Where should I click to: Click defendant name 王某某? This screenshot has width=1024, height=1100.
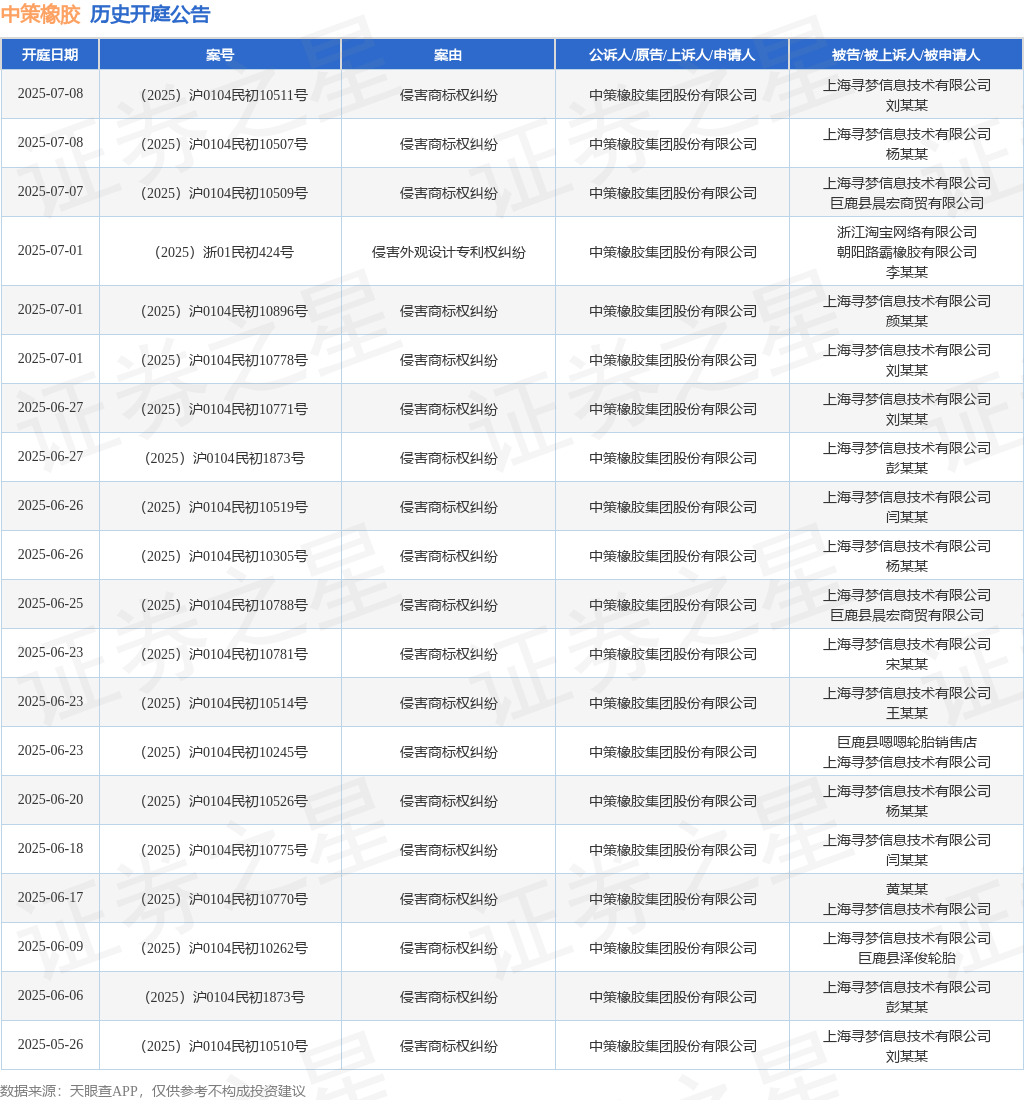click(906, 713)
